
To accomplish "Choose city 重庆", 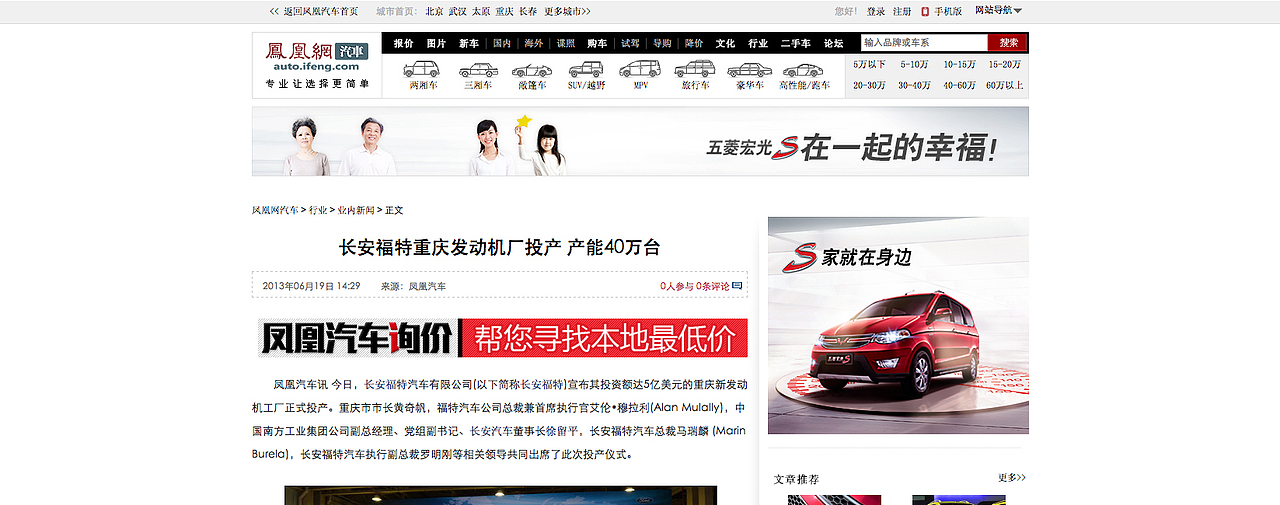I will [505, 11].
